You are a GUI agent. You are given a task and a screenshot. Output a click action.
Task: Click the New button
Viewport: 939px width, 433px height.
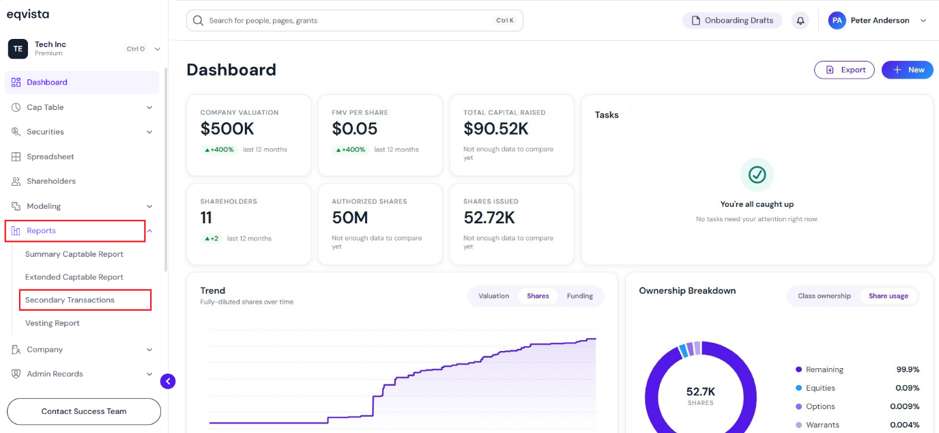pos(907,70)
